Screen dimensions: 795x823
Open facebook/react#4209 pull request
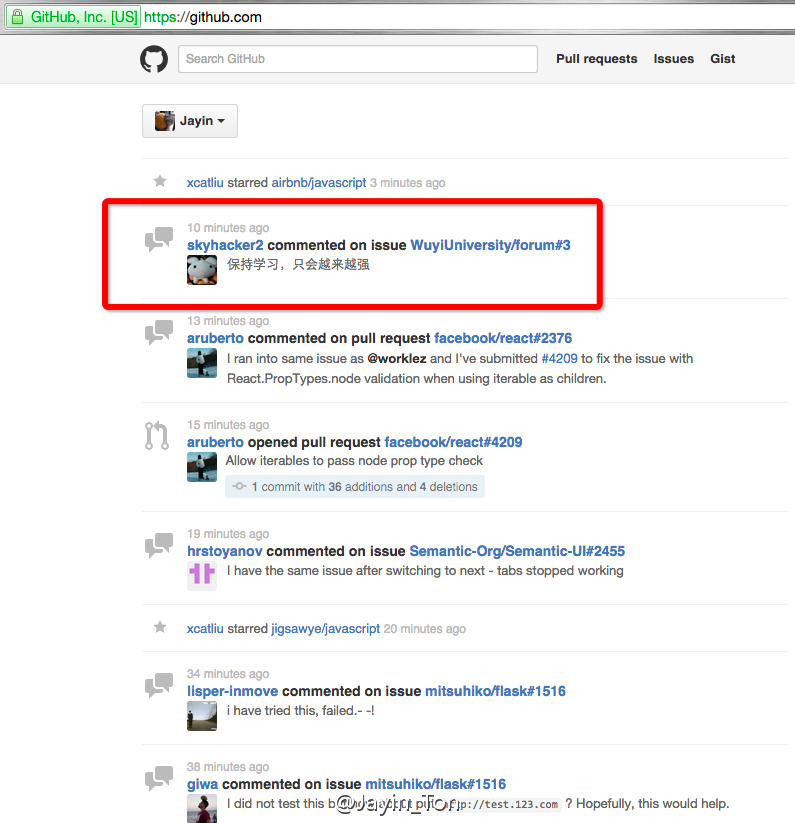click(453, 442)
